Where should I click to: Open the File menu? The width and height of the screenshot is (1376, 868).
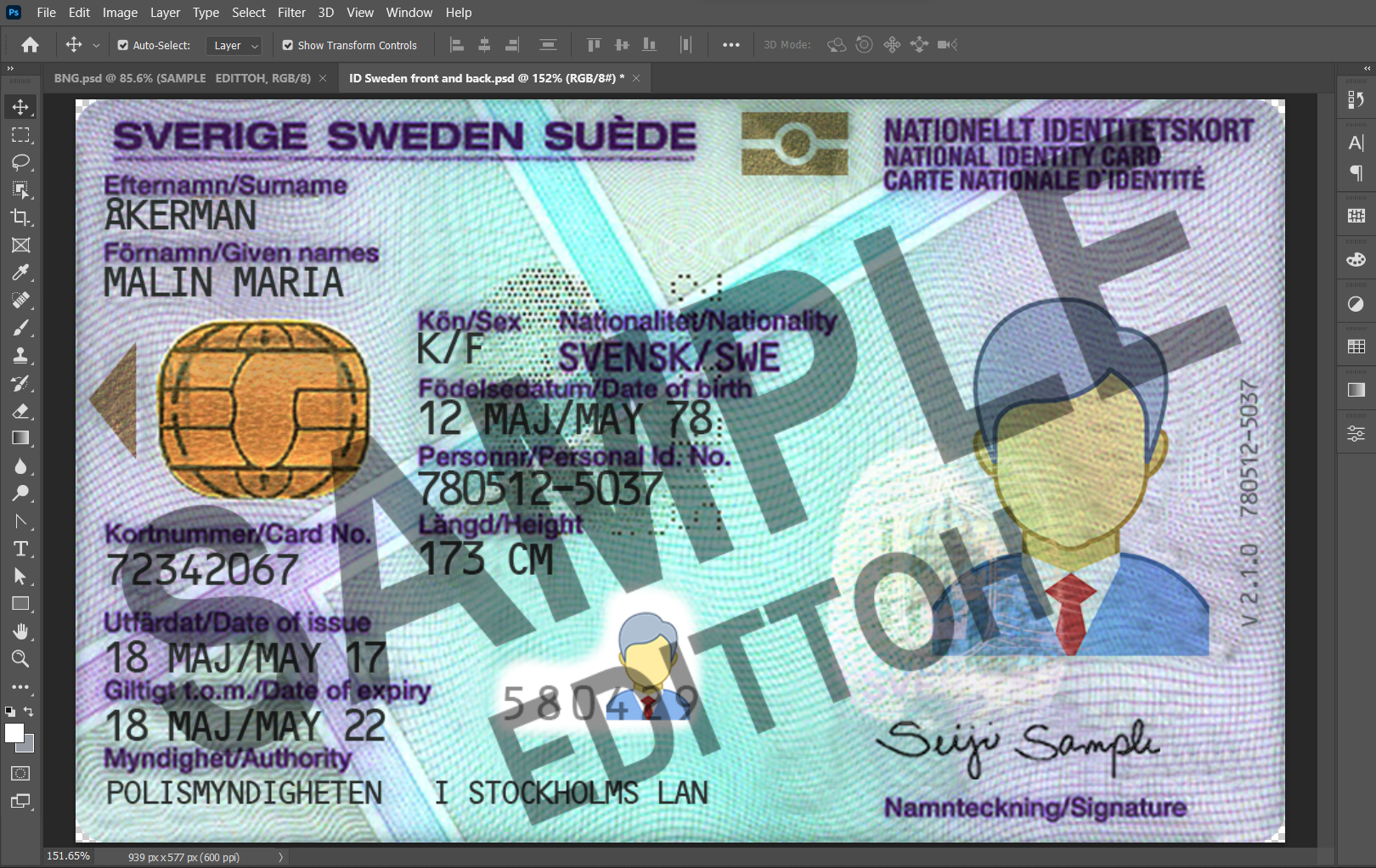(47, 13)
